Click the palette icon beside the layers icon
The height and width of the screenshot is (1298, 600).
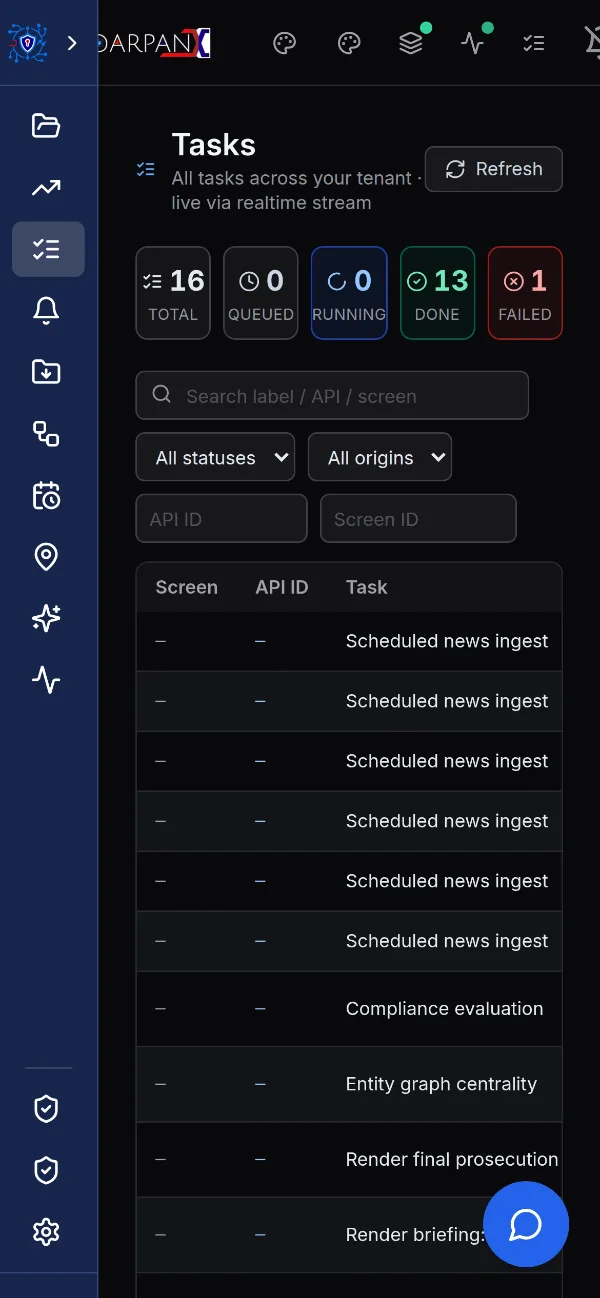pos(349,43)
